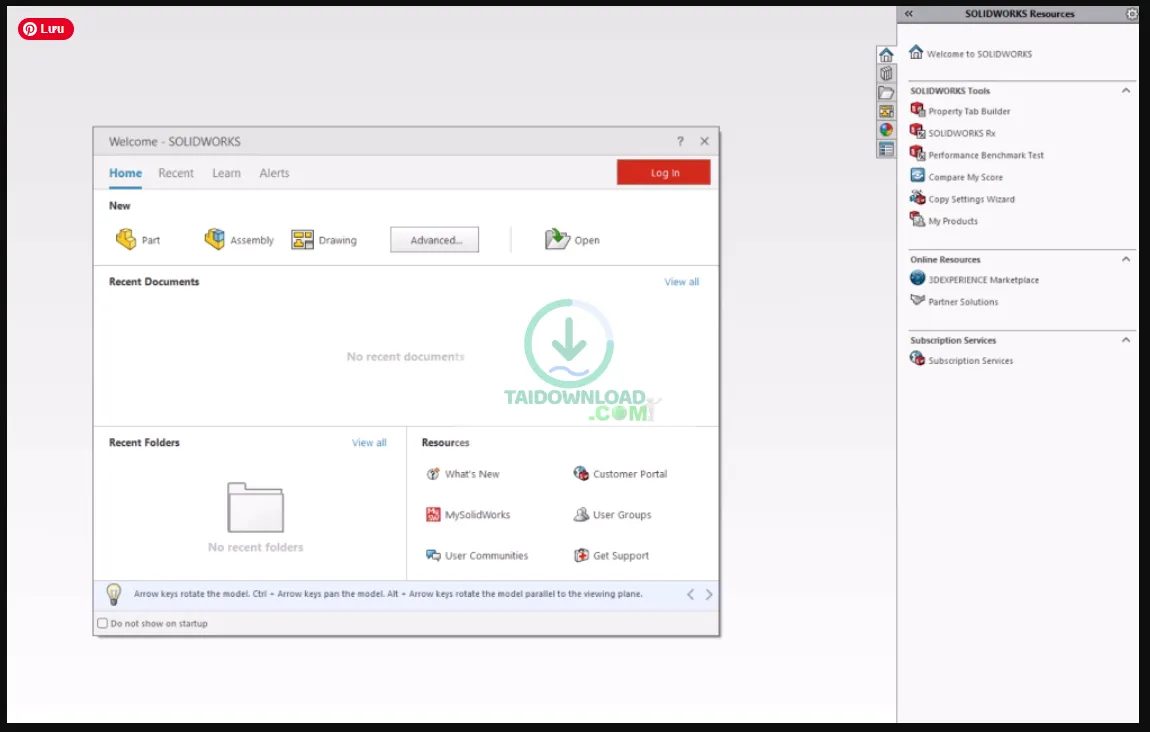The width and height of the screenshot is (1150, 732).
Task: Collapse the SOLIDWORKS Tools section
Action: pos(1127,90)
